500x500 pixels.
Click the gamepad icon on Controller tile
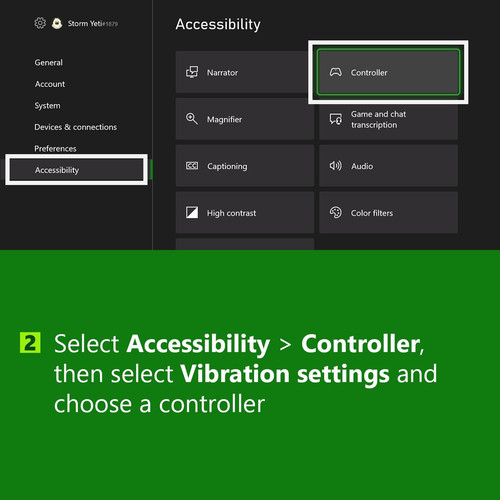pyautogui.click(x=336, y=72)
